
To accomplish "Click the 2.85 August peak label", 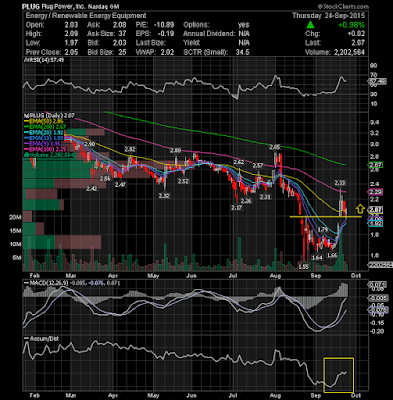I will click(x=275, y=147).
